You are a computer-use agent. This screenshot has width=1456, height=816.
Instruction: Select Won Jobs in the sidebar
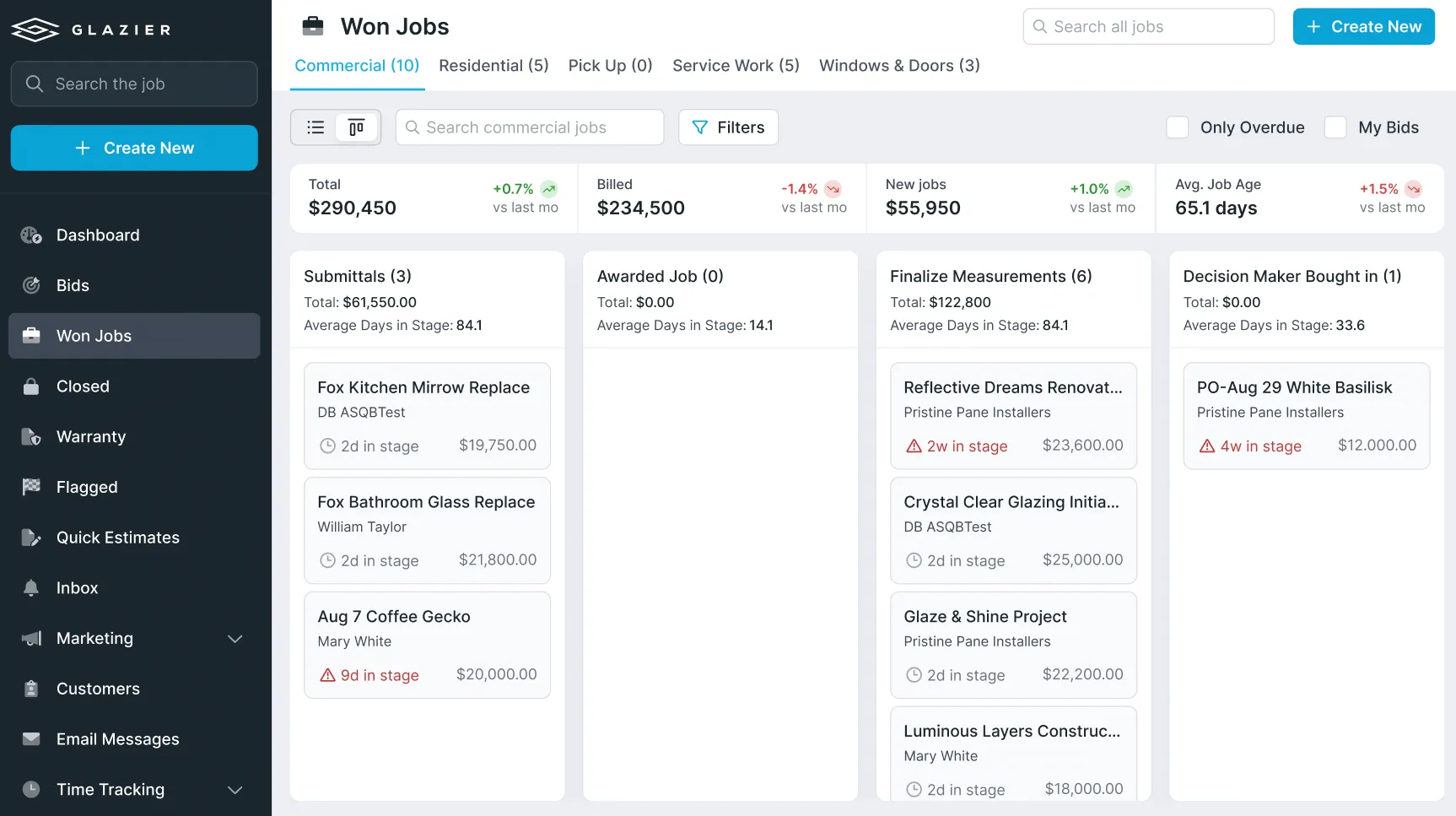point(134,336)
